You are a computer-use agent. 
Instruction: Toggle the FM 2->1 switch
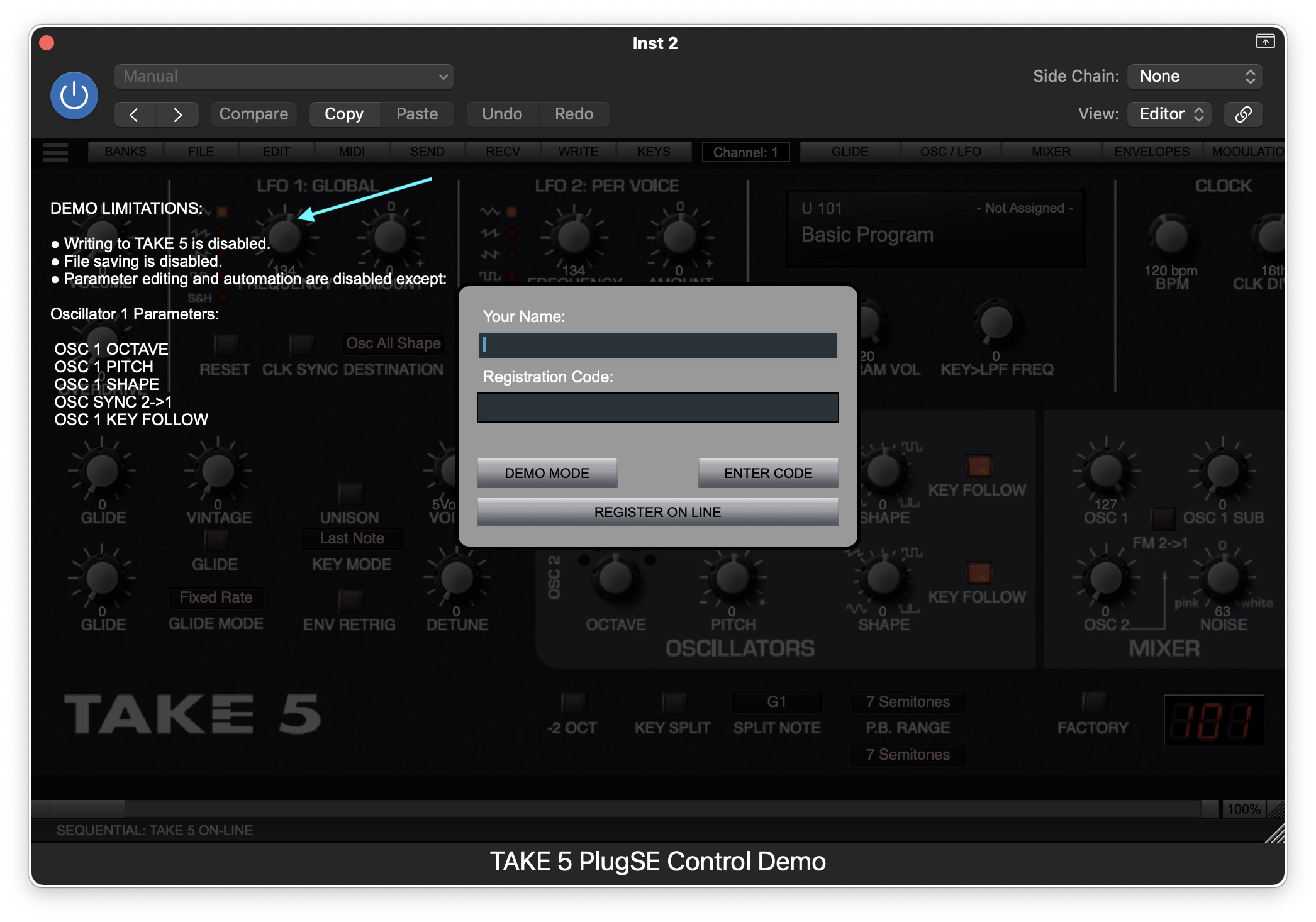click(x=1163, y=518)
